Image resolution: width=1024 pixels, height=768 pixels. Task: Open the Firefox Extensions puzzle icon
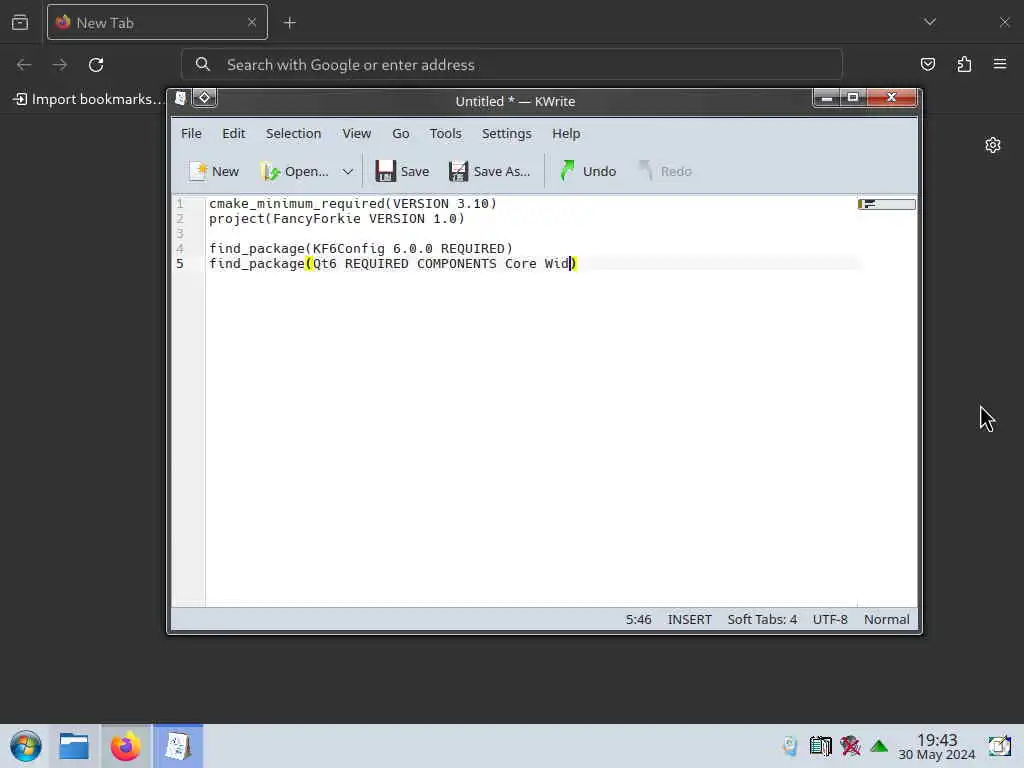coord(964,64)
